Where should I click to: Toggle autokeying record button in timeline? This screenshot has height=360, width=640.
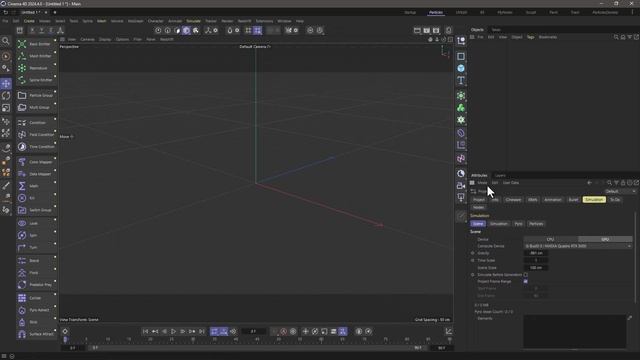(x=283, y=331)
